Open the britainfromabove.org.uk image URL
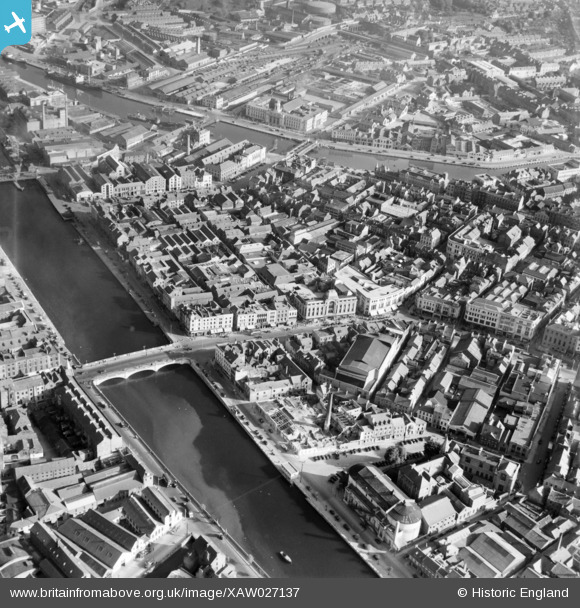Screen dimensions: 580x608 pos(155,592)
